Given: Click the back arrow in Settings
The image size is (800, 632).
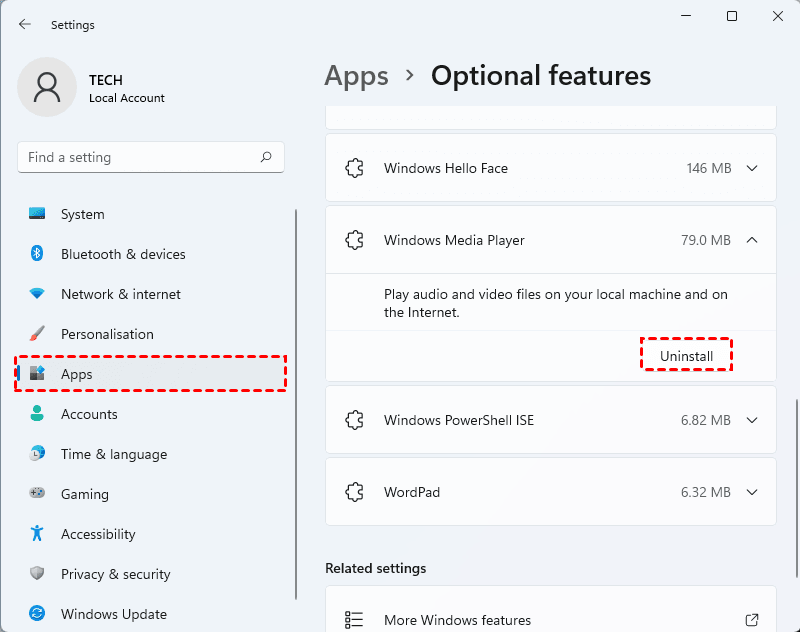Looking at the screenshot, I should pos(25,24).
